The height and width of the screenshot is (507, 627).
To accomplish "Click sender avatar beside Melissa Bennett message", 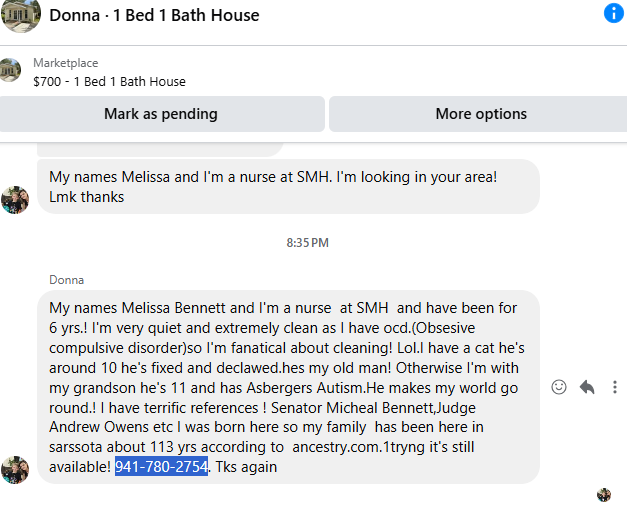I will (15, 470).
